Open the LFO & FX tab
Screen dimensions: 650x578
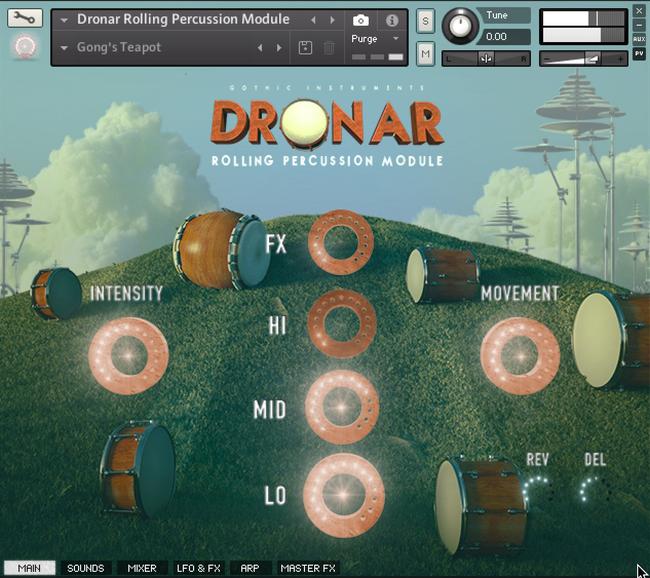(x=199, y=568)
